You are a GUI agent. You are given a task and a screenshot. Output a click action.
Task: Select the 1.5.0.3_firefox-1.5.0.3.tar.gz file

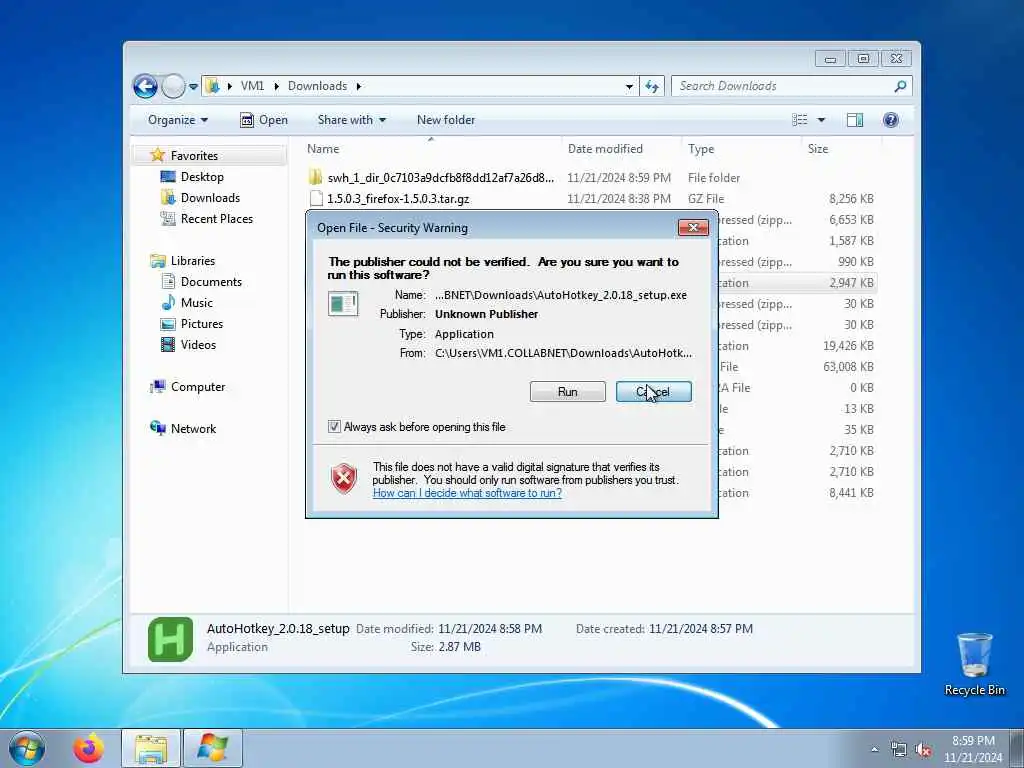[590, 199]
